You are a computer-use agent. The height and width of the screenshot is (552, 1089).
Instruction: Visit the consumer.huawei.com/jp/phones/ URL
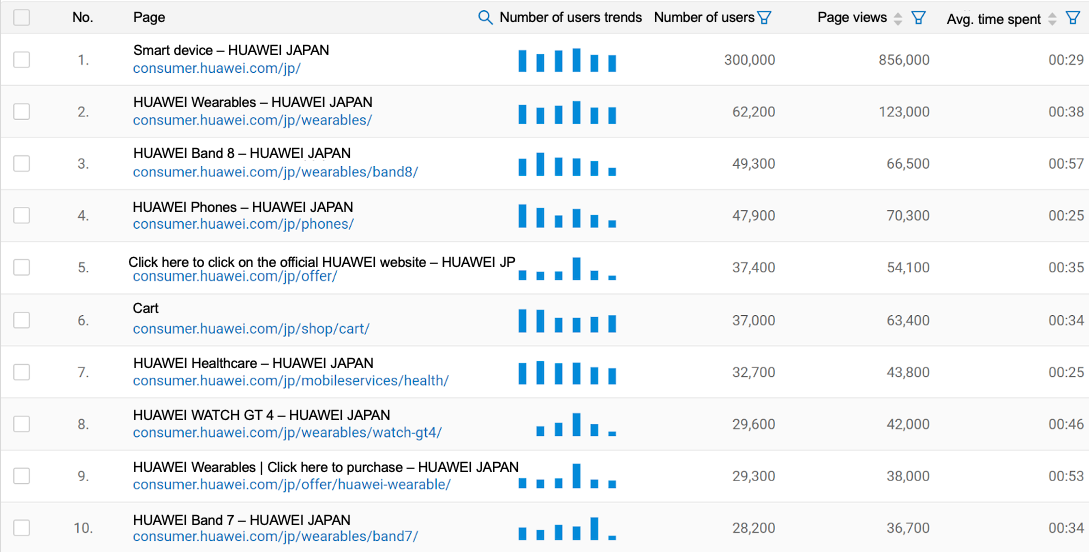coord(243,224)
